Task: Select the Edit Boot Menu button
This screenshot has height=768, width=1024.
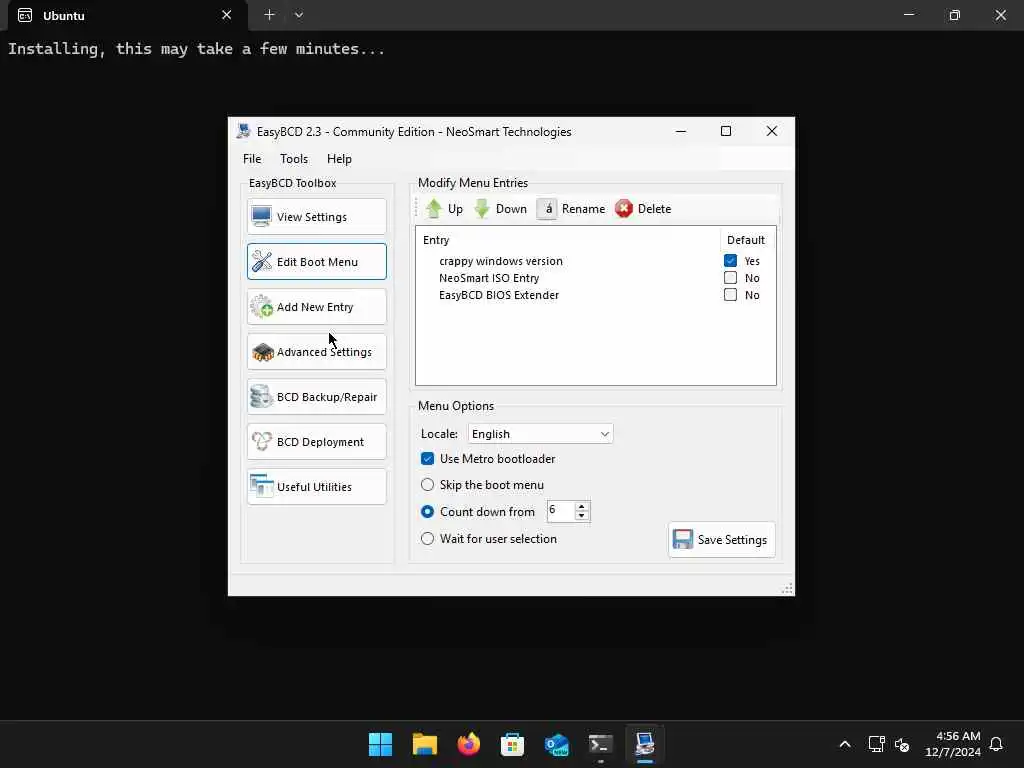Action: [317, 262]
